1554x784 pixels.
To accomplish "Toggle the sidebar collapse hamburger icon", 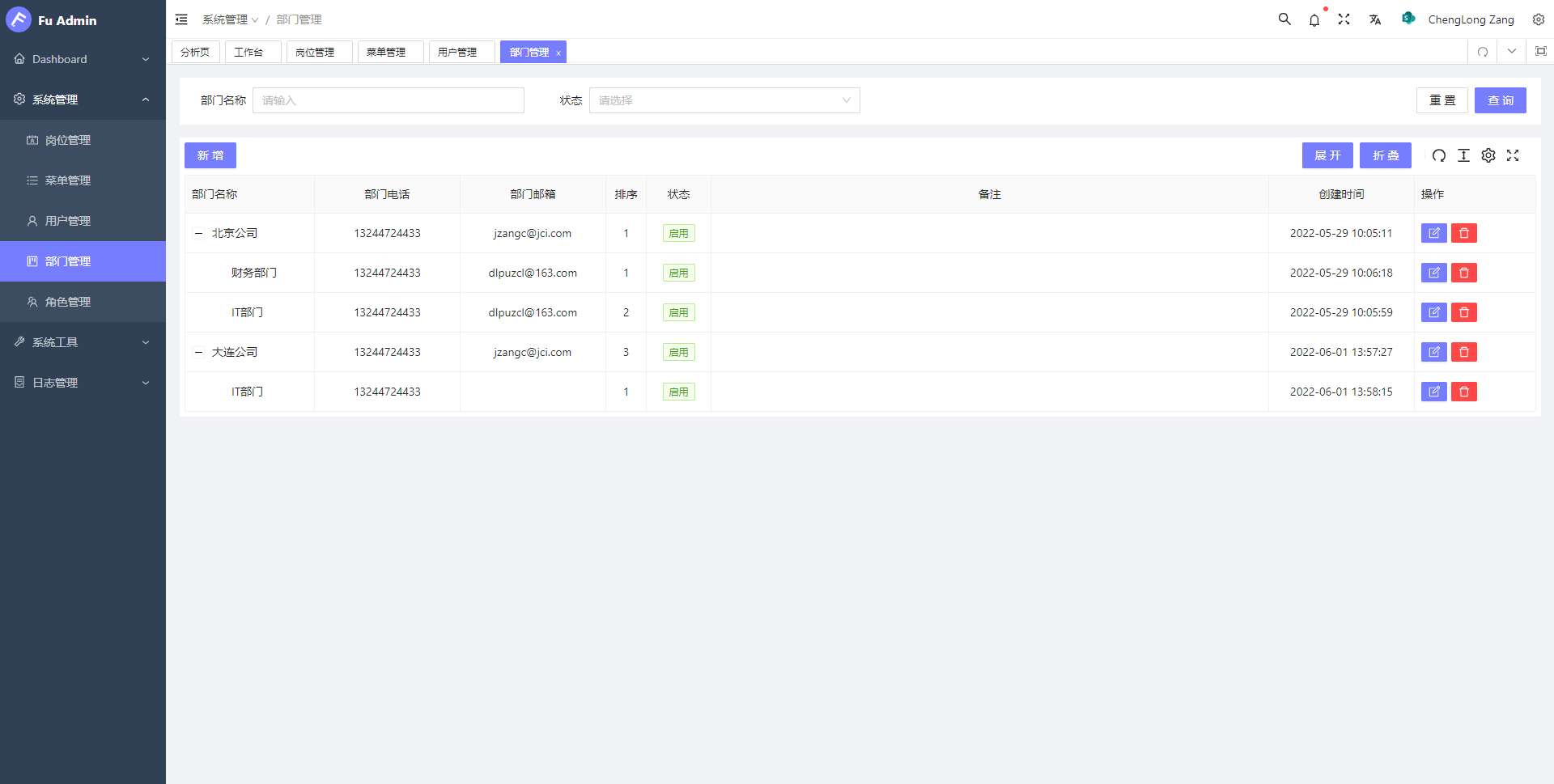I will point(181,19).
